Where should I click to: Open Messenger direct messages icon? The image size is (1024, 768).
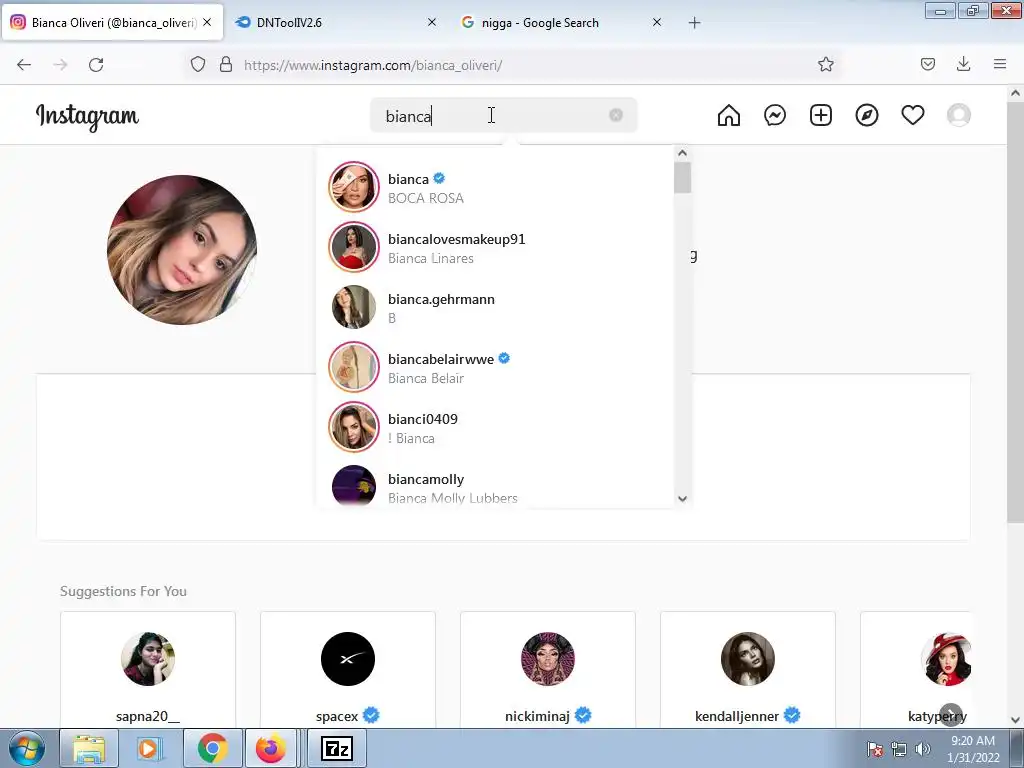tap(775, 116)
